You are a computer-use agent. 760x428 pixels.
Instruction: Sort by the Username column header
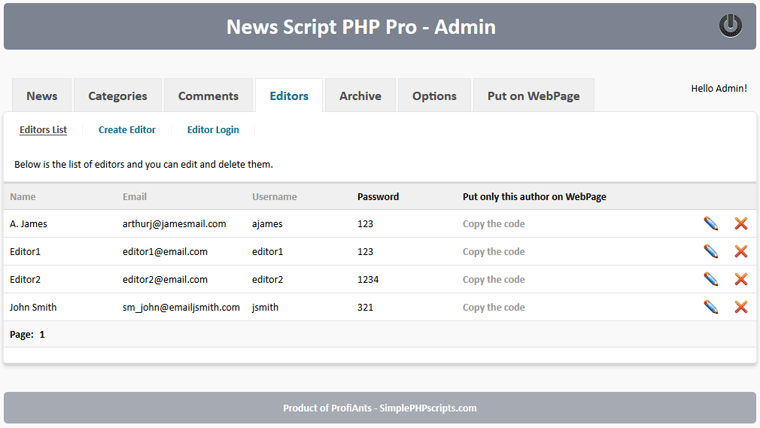(274, 196)
